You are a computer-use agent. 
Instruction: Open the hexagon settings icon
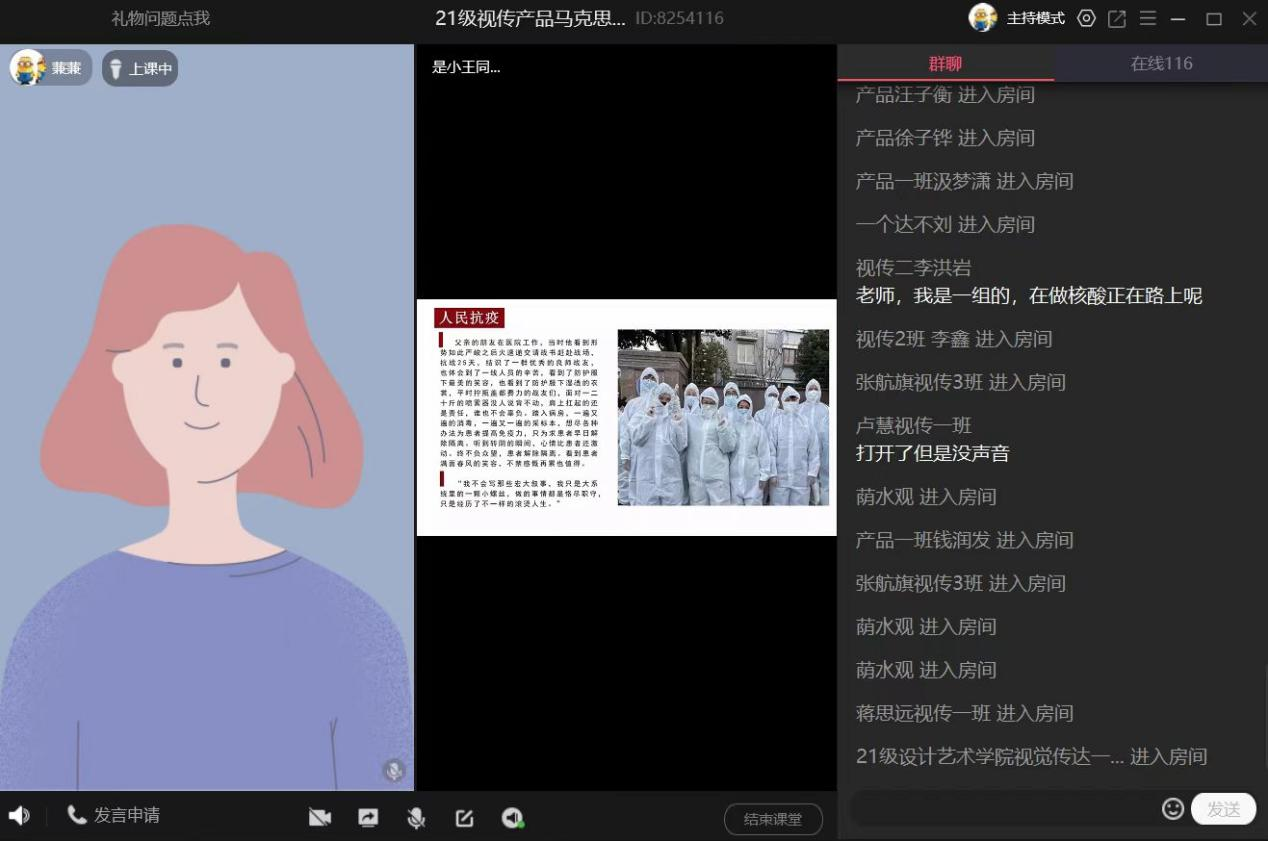[x=1086, y=19]
